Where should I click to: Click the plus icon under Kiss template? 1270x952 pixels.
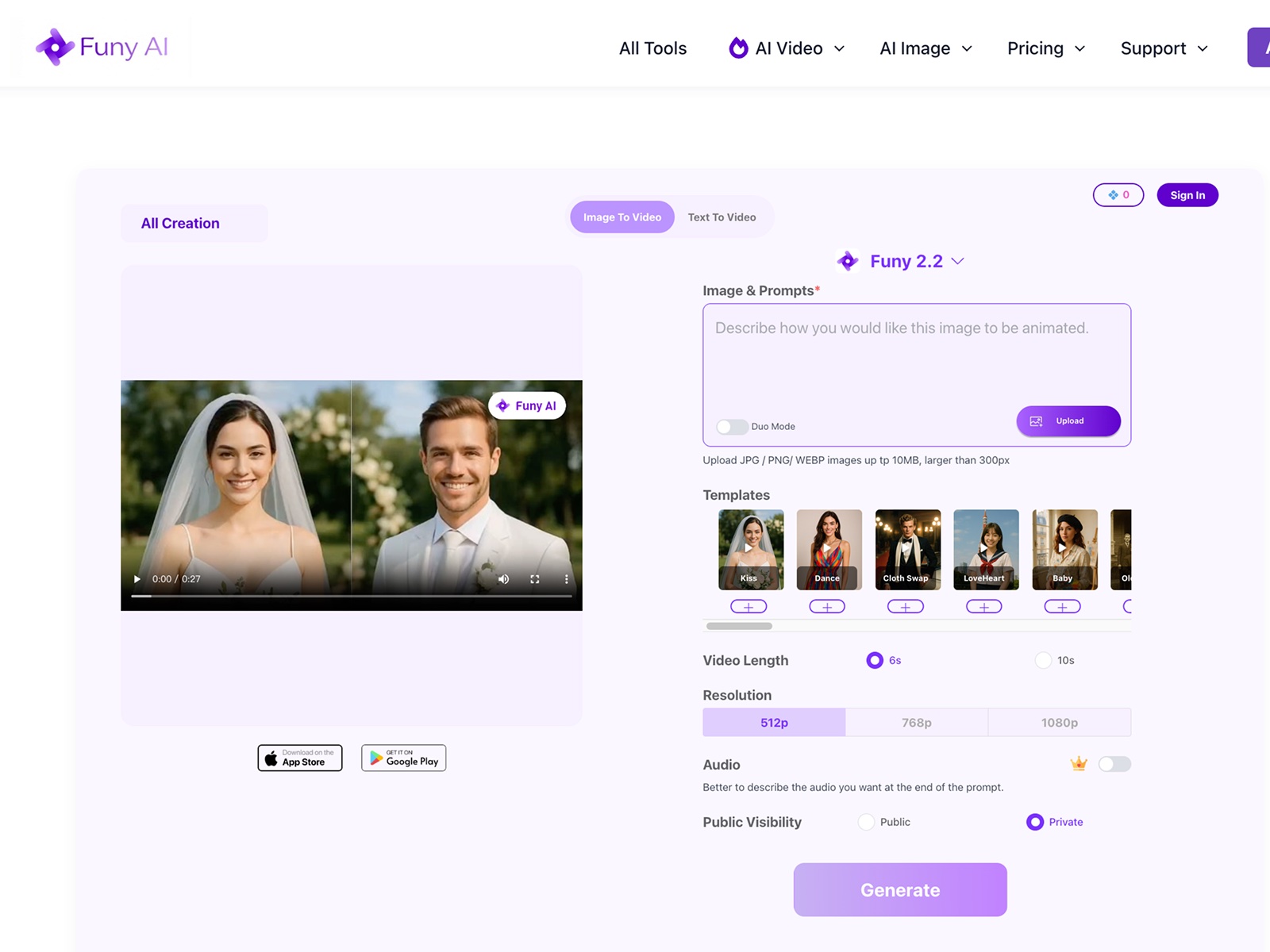[749, 607]
